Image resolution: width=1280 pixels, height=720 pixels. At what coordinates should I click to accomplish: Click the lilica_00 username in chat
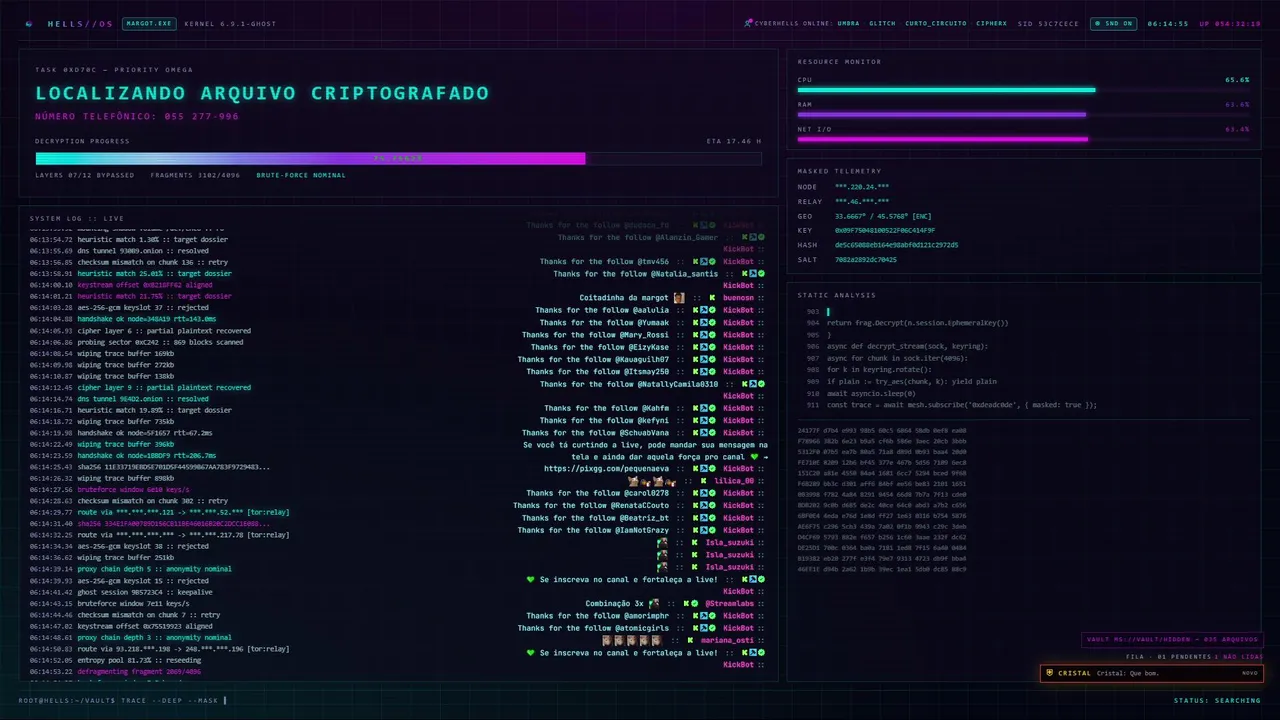(x=734, y=481)
